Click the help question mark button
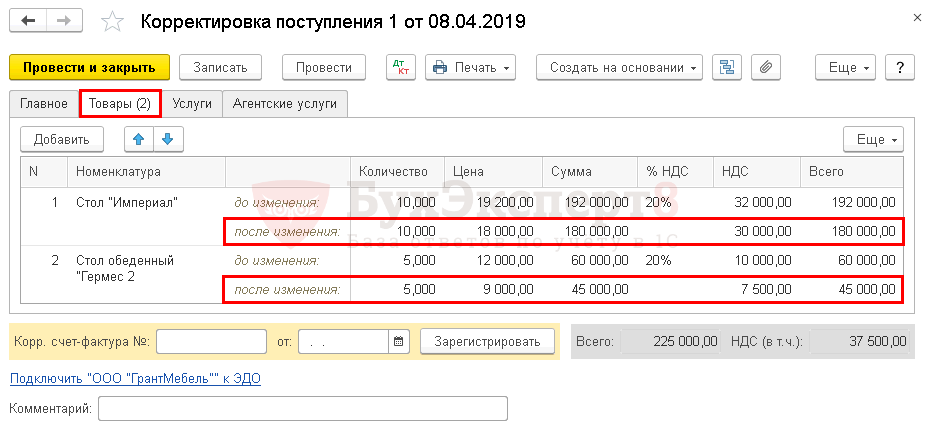 click(x=900, y=67)
